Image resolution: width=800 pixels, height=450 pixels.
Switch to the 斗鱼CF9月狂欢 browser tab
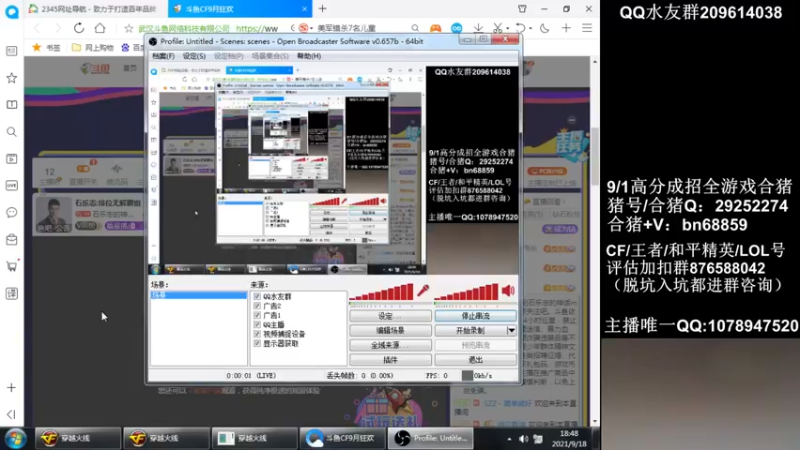tap(239, 9)
